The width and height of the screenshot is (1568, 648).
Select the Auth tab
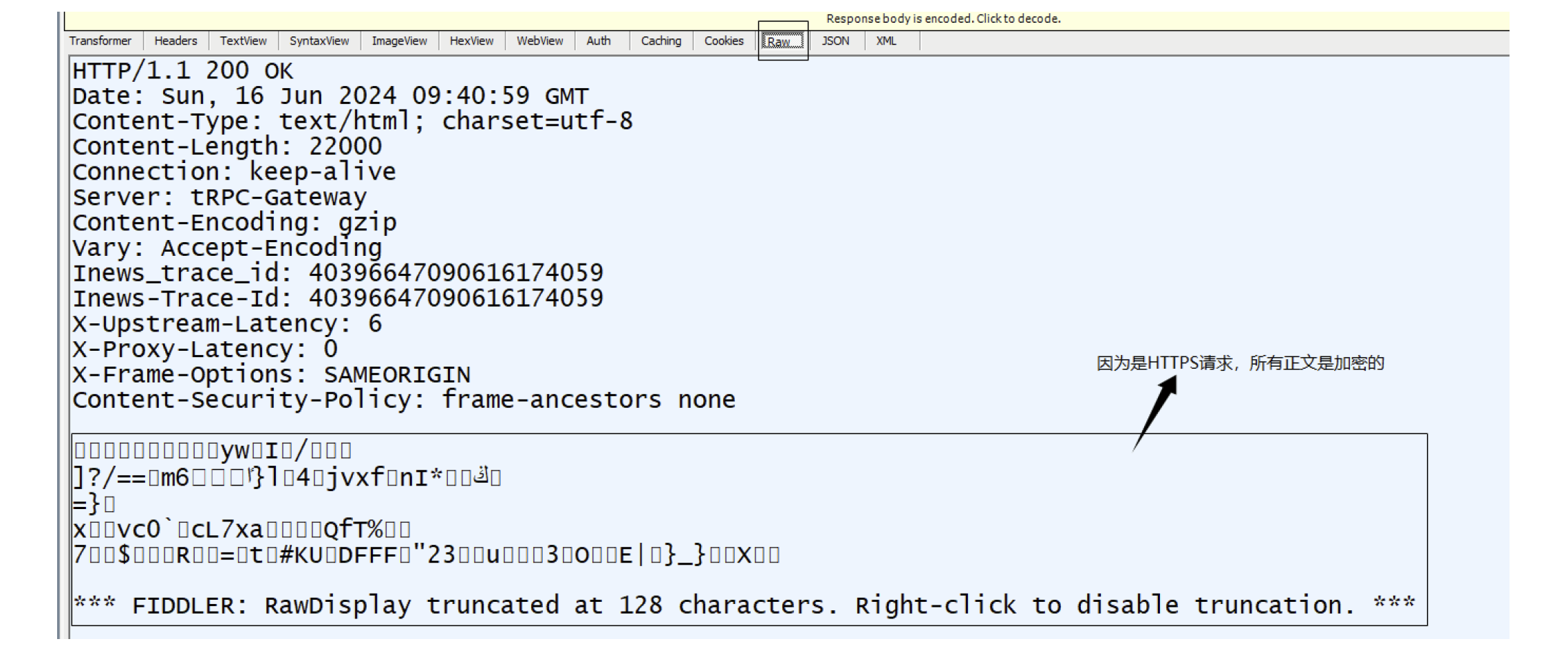(x=599, y=41)
